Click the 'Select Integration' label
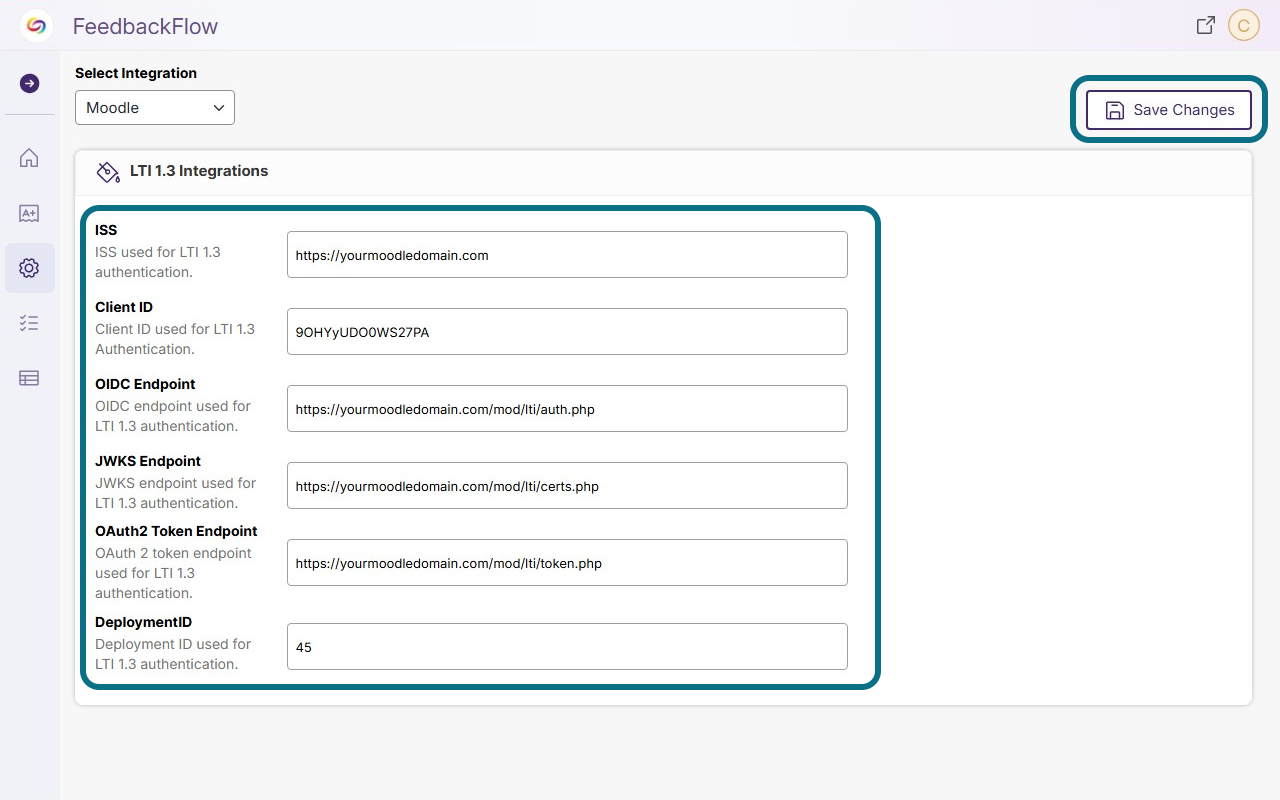1280x800 pixels. click(x=136, y=73)
